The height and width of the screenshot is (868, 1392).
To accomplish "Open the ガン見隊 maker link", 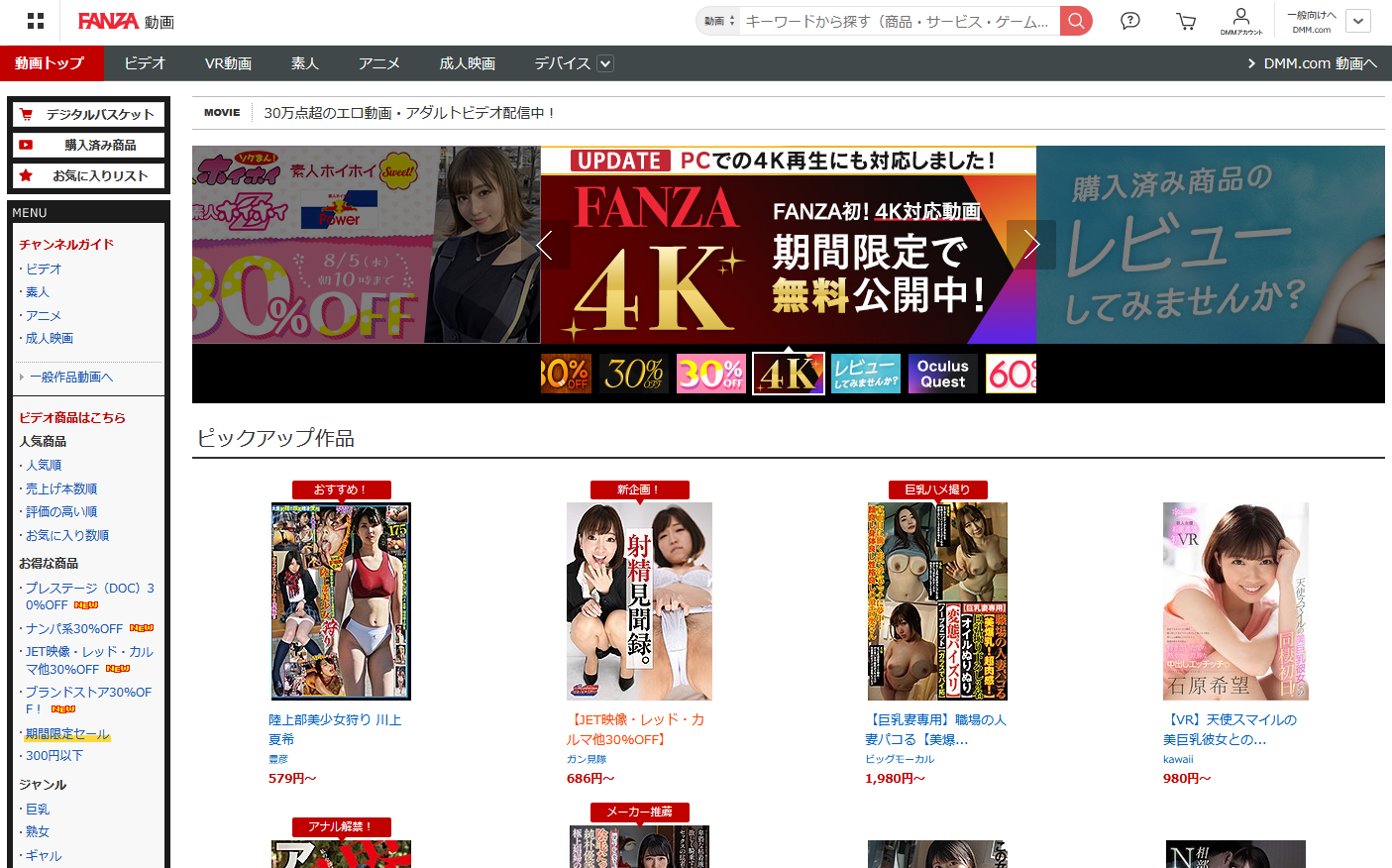I will tap(587, 759).
